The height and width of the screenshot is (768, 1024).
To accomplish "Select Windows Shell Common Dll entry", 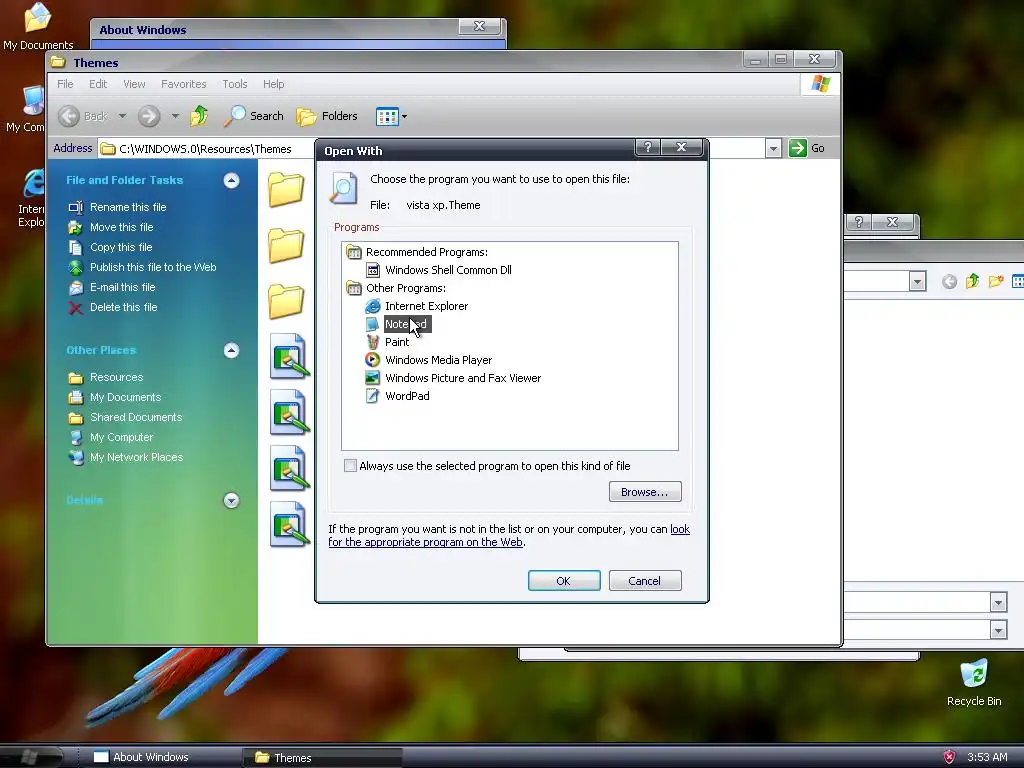I will coord(448,270).
